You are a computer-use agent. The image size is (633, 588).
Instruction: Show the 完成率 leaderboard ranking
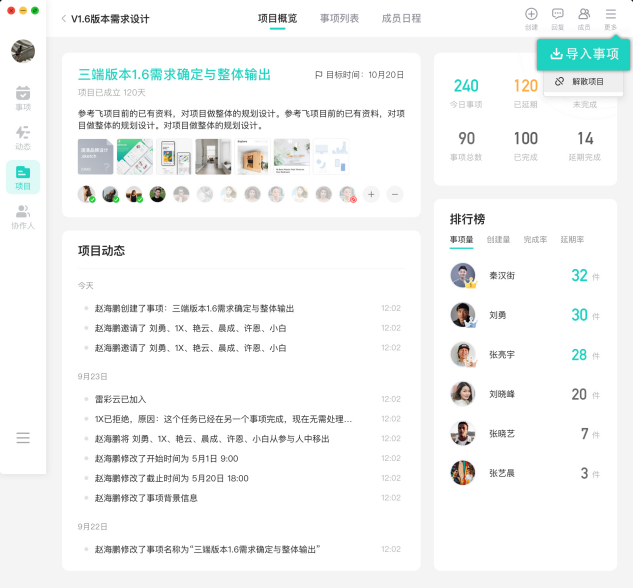[x=535, y=240]
